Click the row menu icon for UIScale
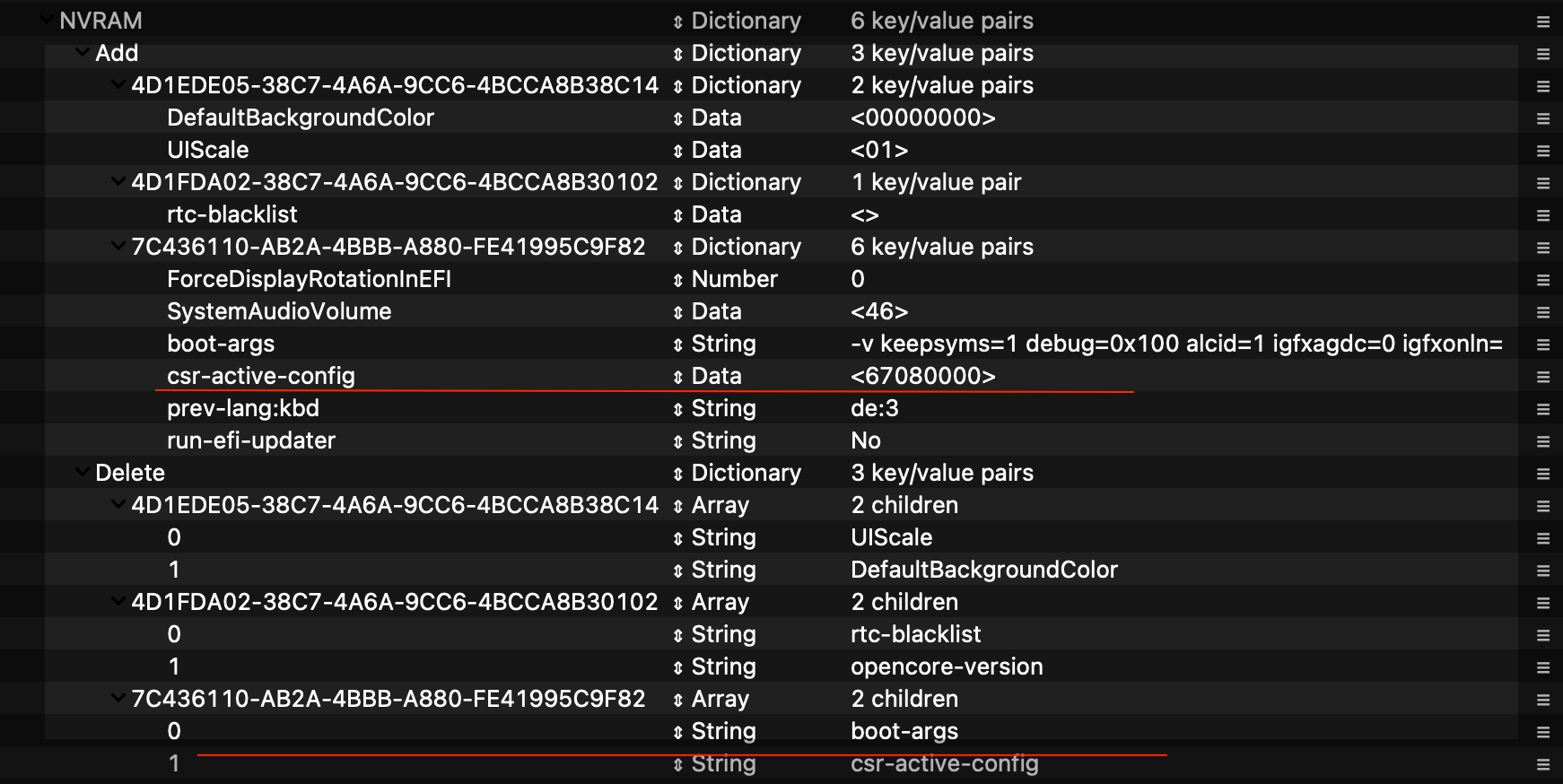Viewport: 1563px width, 784px height. click(x=1543, y=151)
